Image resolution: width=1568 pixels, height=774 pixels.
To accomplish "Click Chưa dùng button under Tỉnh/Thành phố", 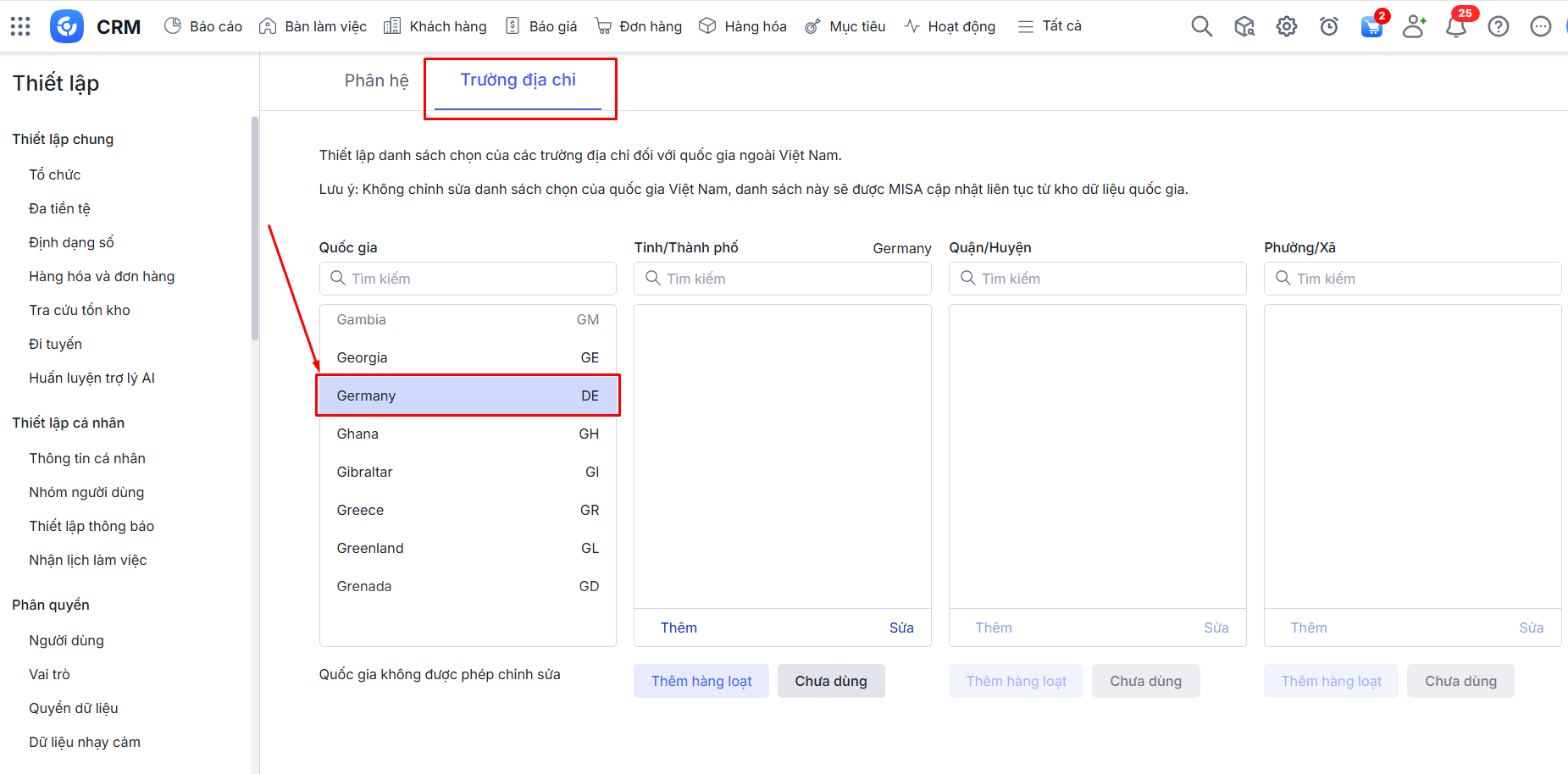I will pyautogui.click(x=830, y=681).
